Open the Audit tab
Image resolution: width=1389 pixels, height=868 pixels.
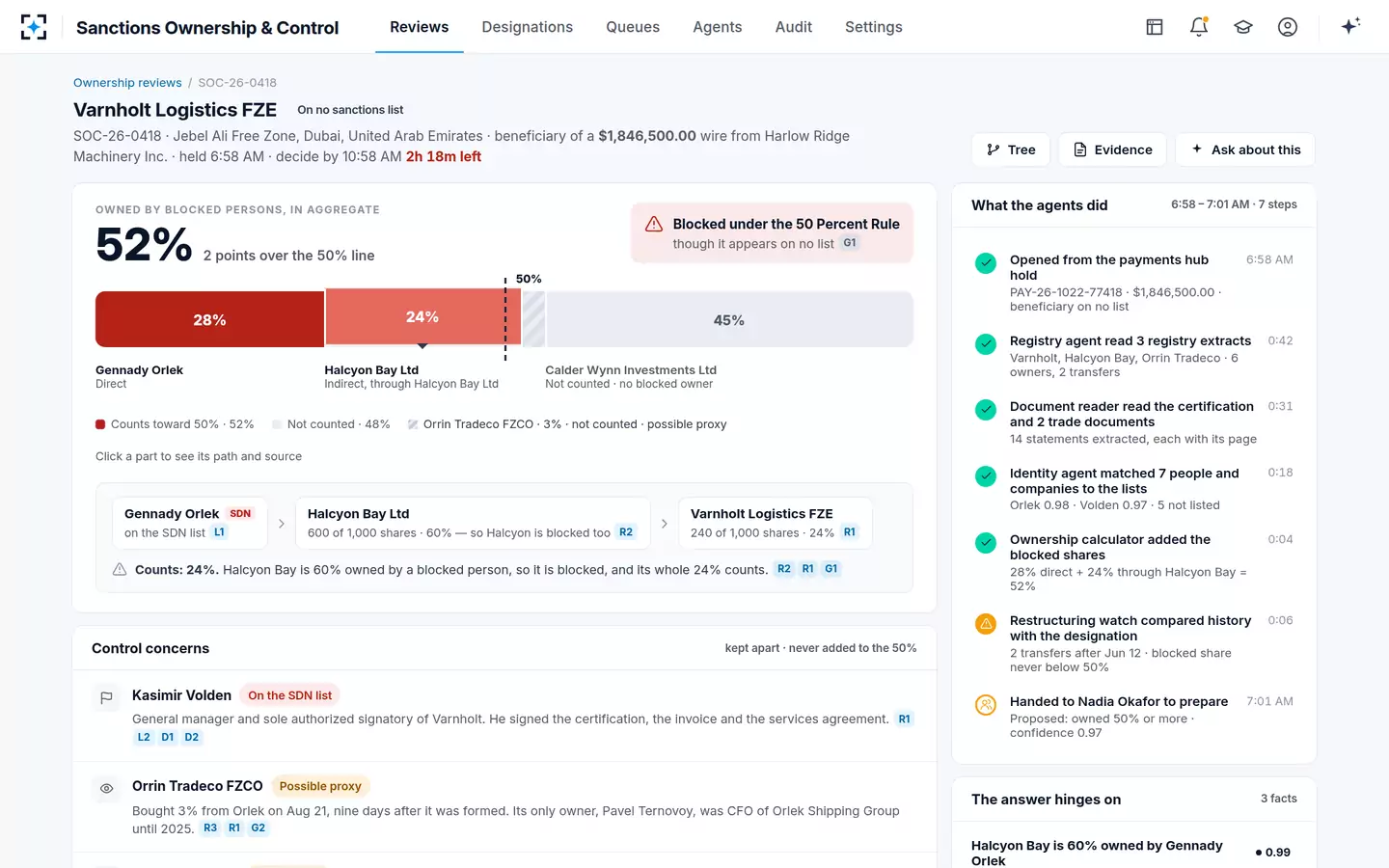point(794,27)
